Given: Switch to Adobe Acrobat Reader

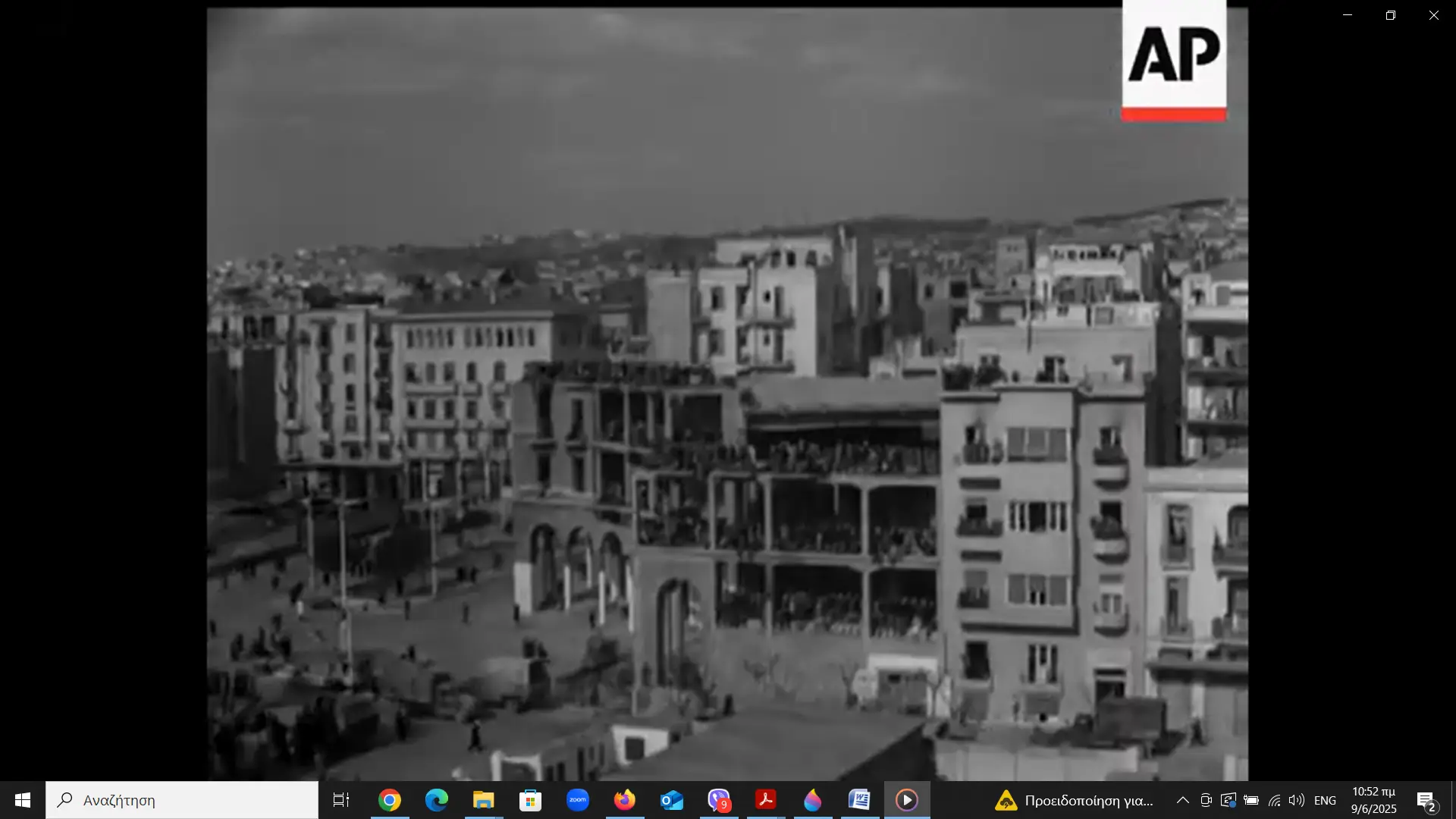Looking at the screenshot, I should 766,800.
